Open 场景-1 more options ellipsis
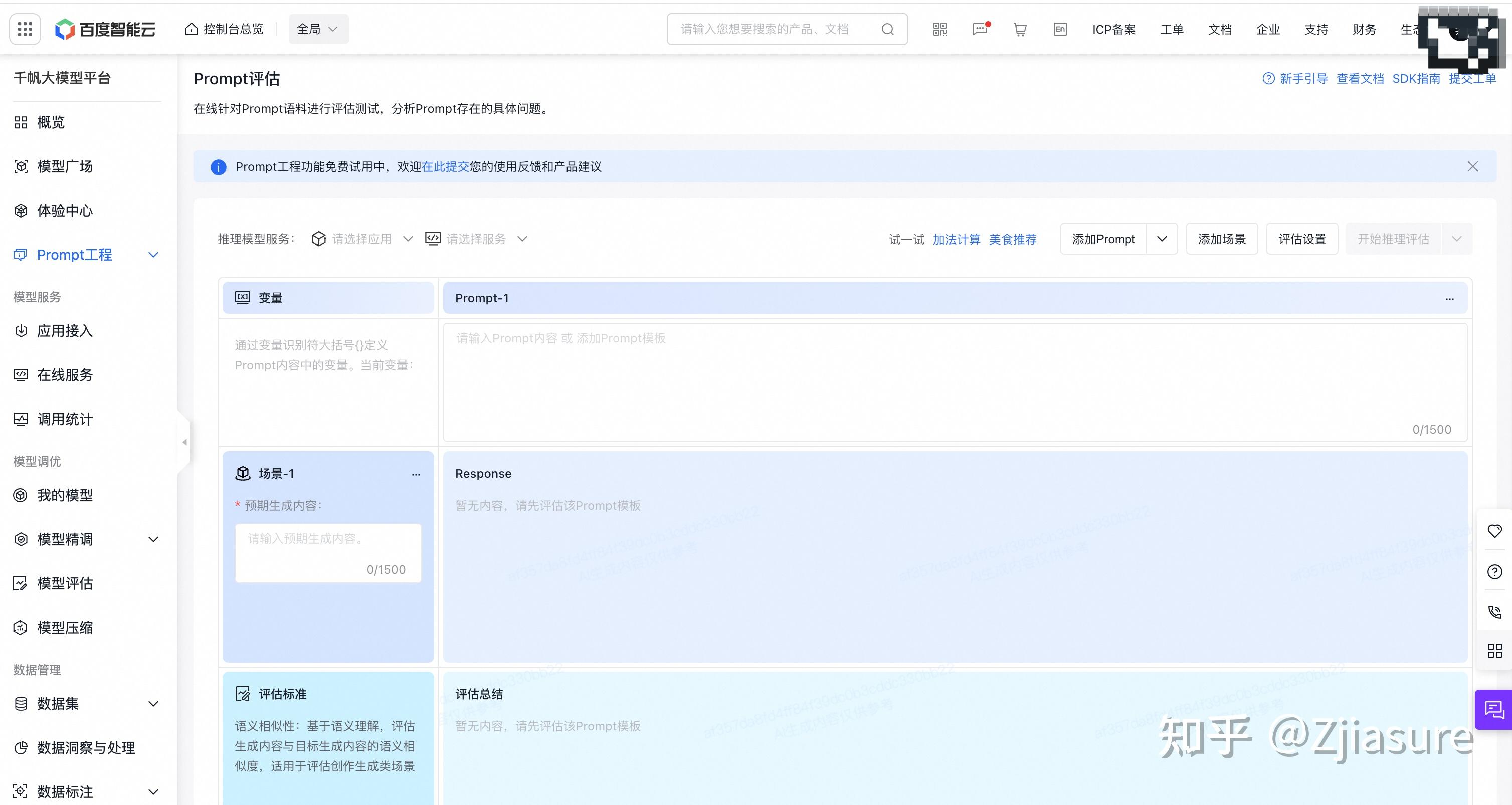Screen dimensions: 1512x805 pyautogui.click(x=416, y=474)
